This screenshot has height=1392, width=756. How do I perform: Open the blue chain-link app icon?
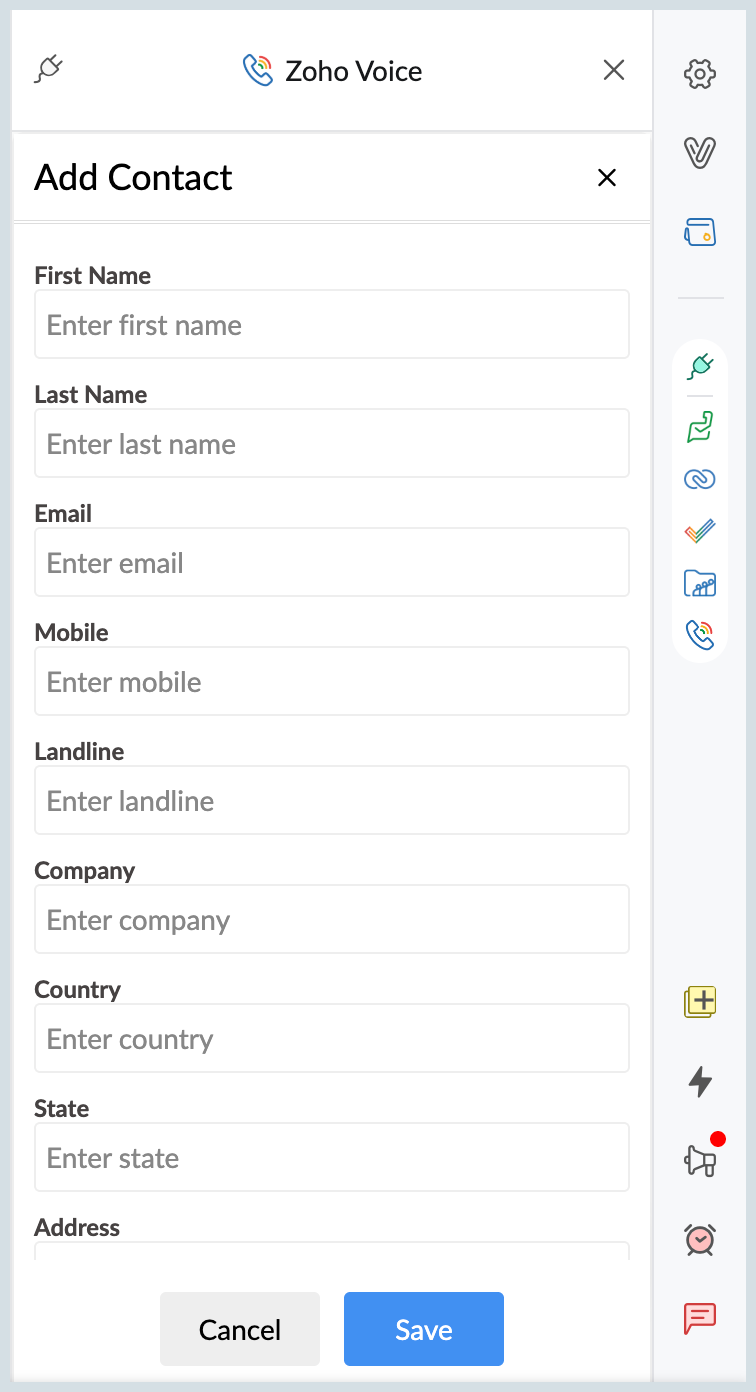pos(700,480)
